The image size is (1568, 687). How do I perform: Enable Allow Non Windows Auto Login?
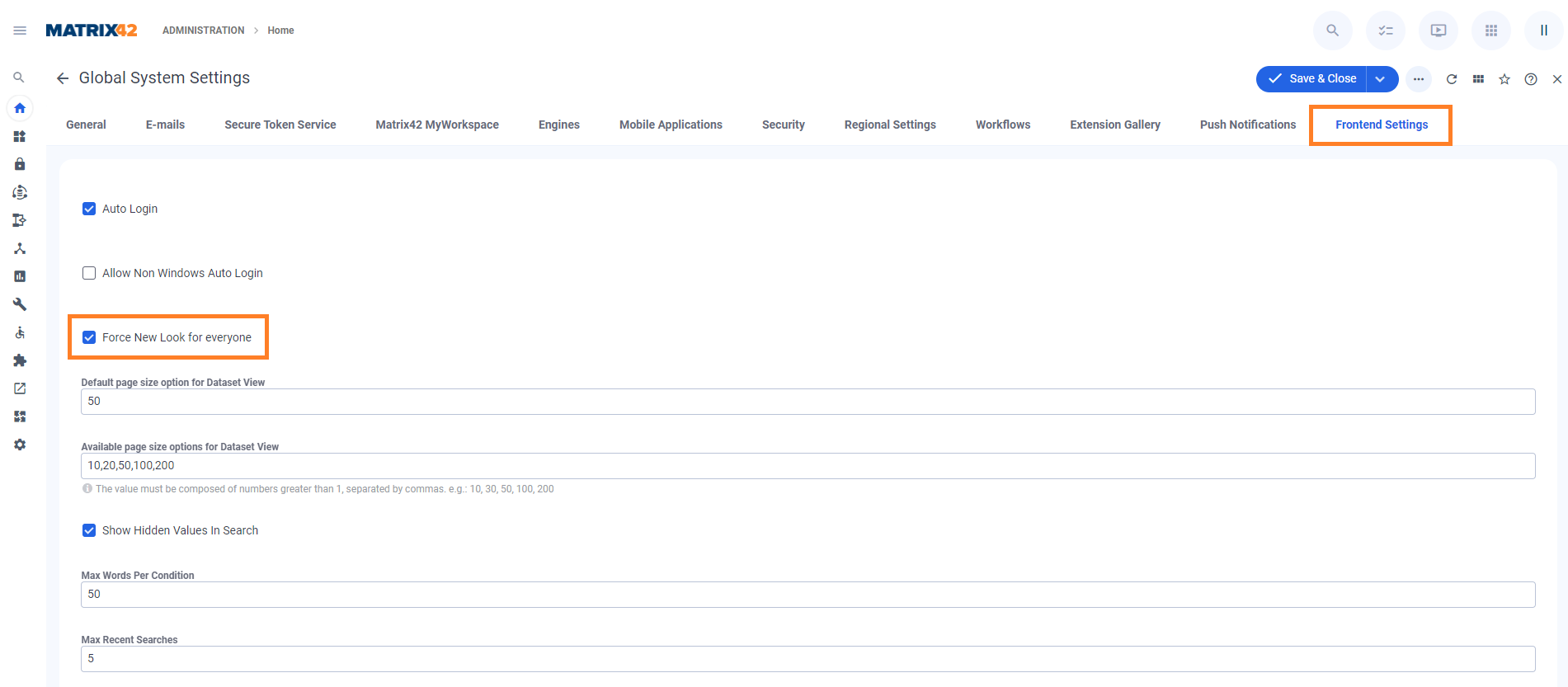[x=89, y=273]
